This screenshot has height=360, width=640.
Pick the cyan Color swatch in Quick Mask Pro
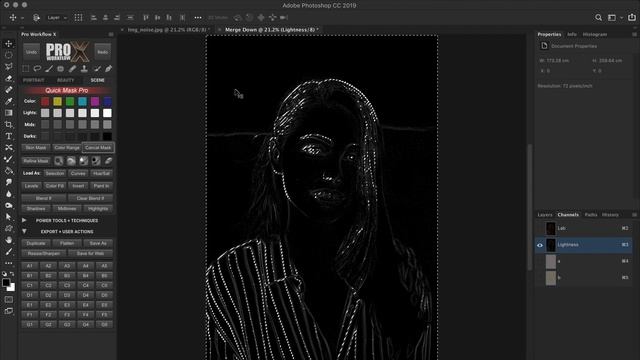click(82, 101)
